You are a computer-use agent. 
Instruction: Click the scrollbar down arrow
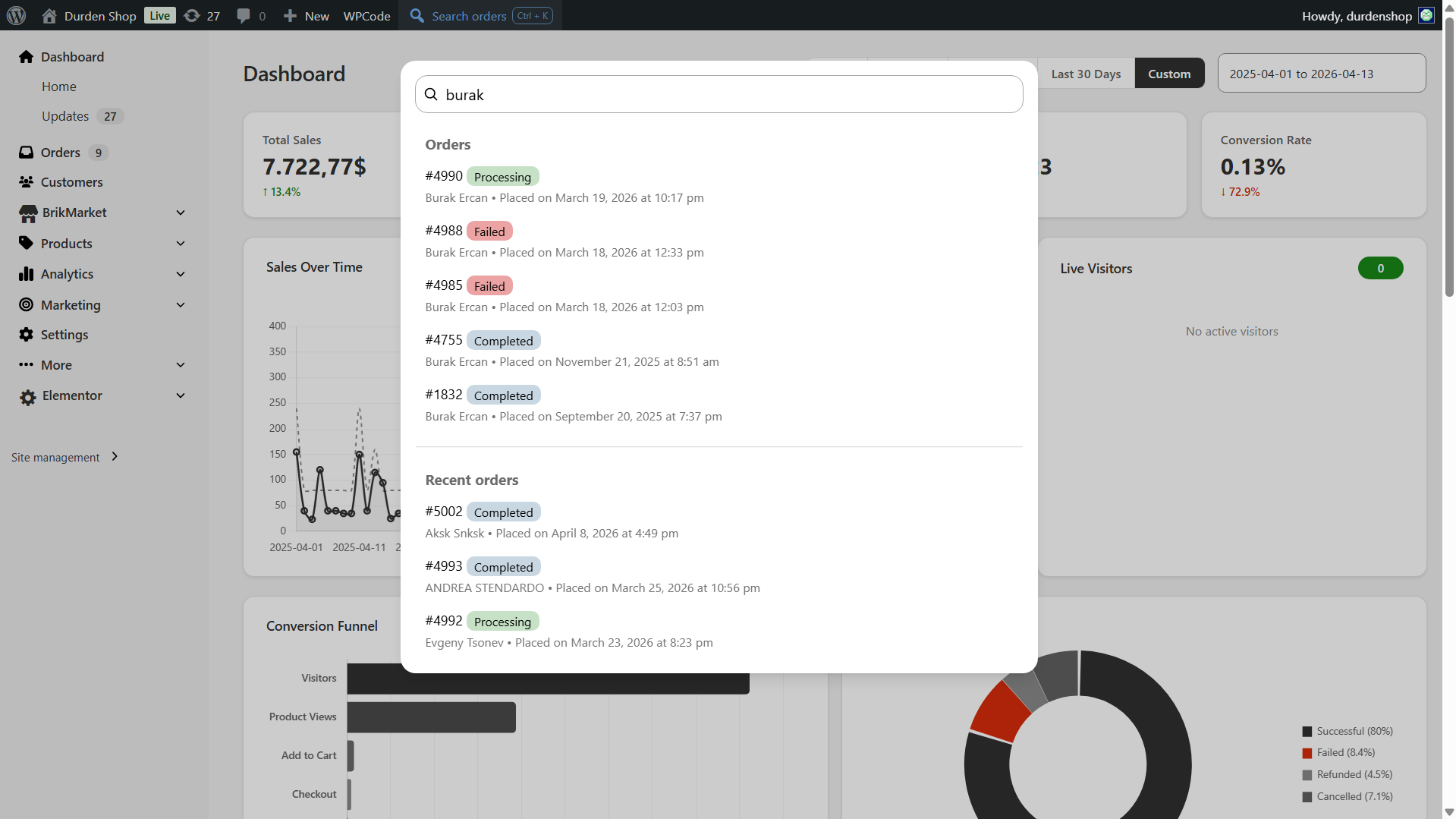(x=1449, y=812)
